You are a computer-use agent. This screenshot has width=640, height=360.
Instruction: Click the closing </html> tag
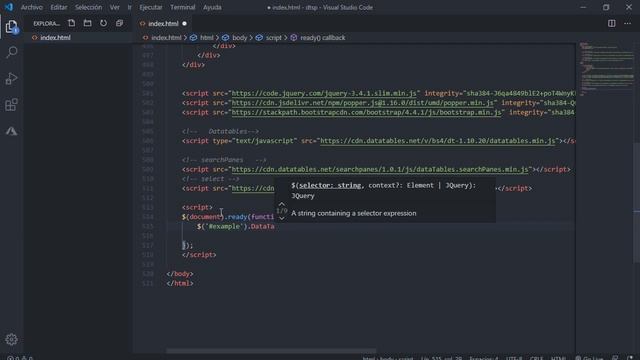(x=180, y=283)
